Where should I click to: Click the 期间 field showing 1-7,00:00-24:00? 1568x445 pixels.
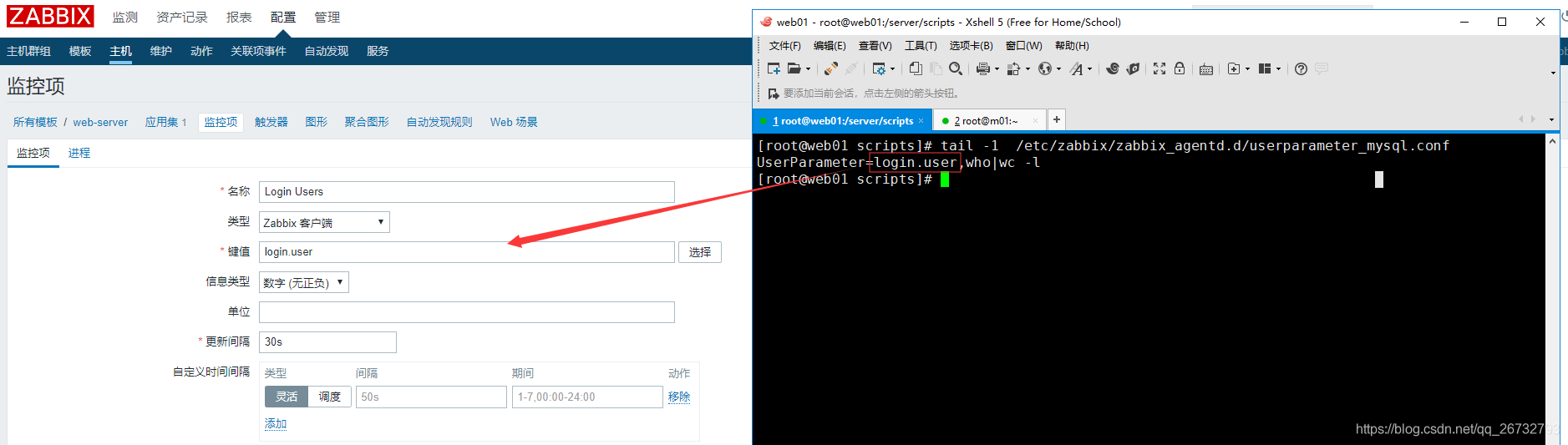click(x=587, y=397)
